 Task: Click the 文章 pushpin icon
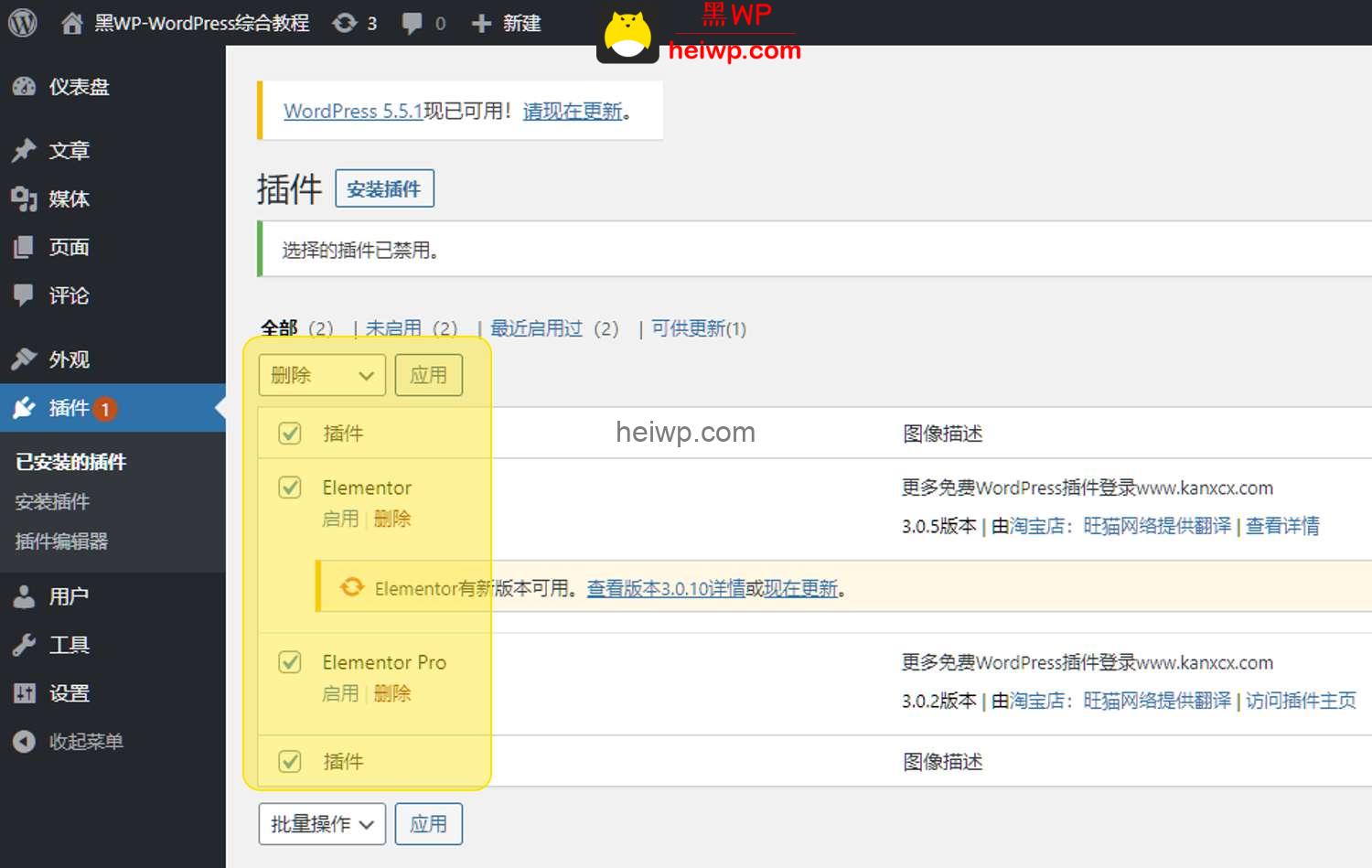pos(24,150)
